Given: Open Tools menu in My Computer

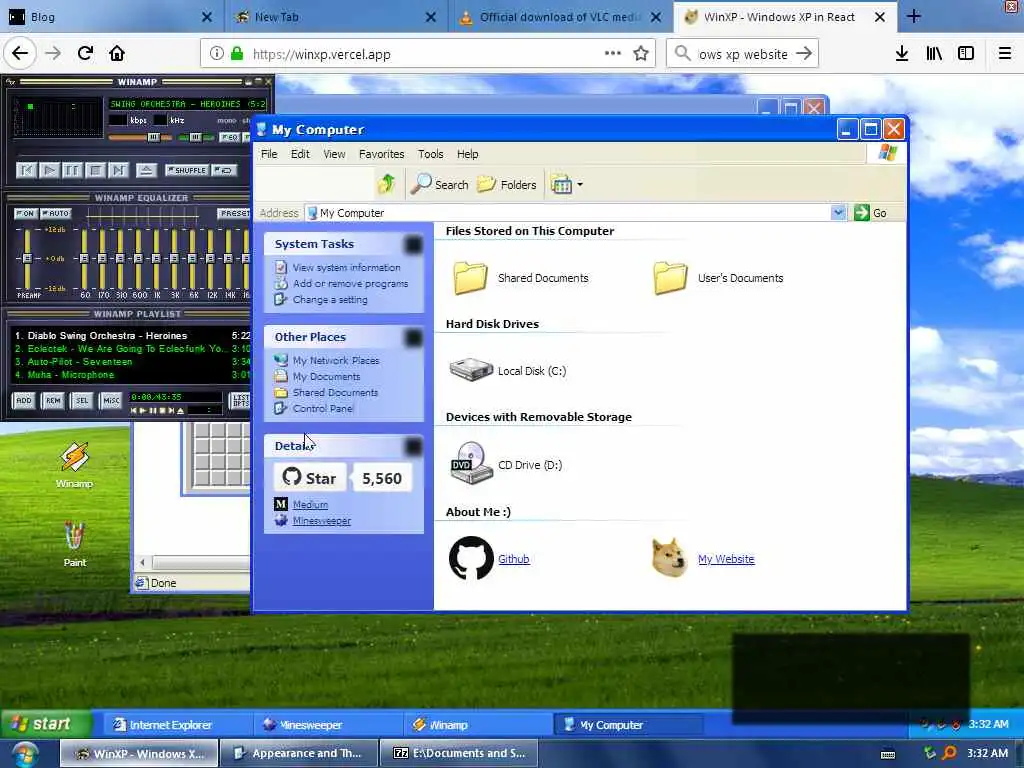Looking at the screenshot, I should point(430,154).
